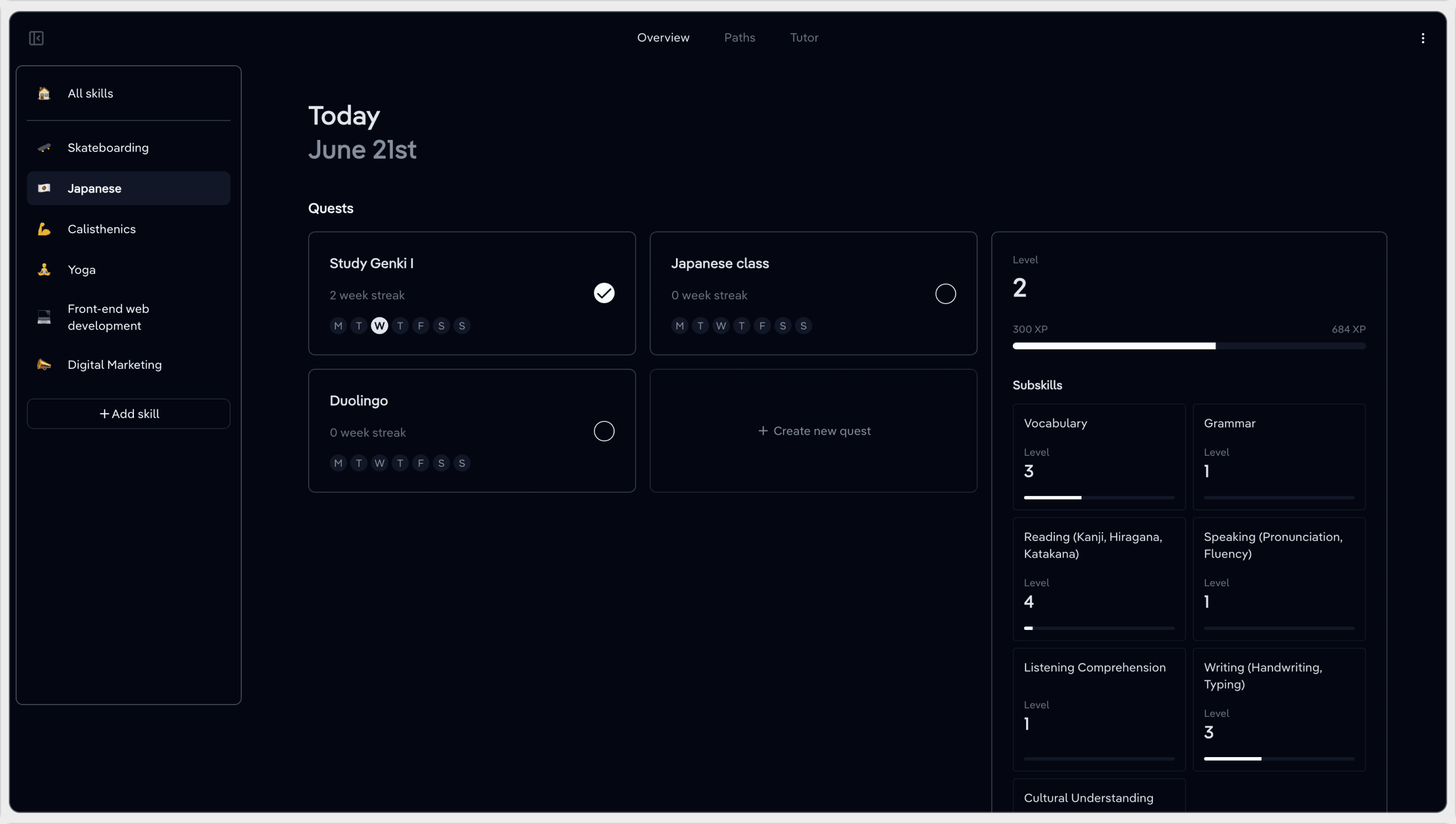Toggle Monday on Study Genki I quest

[338, 325]
